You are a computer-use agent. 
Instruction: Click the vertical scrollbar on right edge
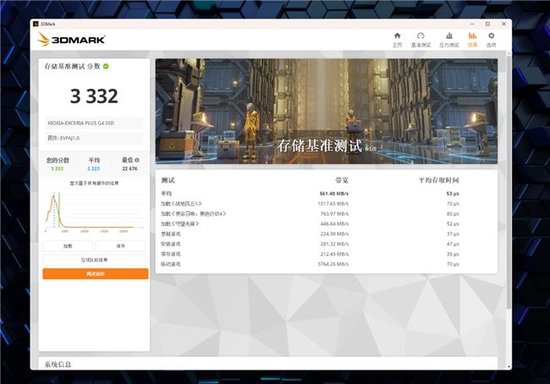(509, 182)
